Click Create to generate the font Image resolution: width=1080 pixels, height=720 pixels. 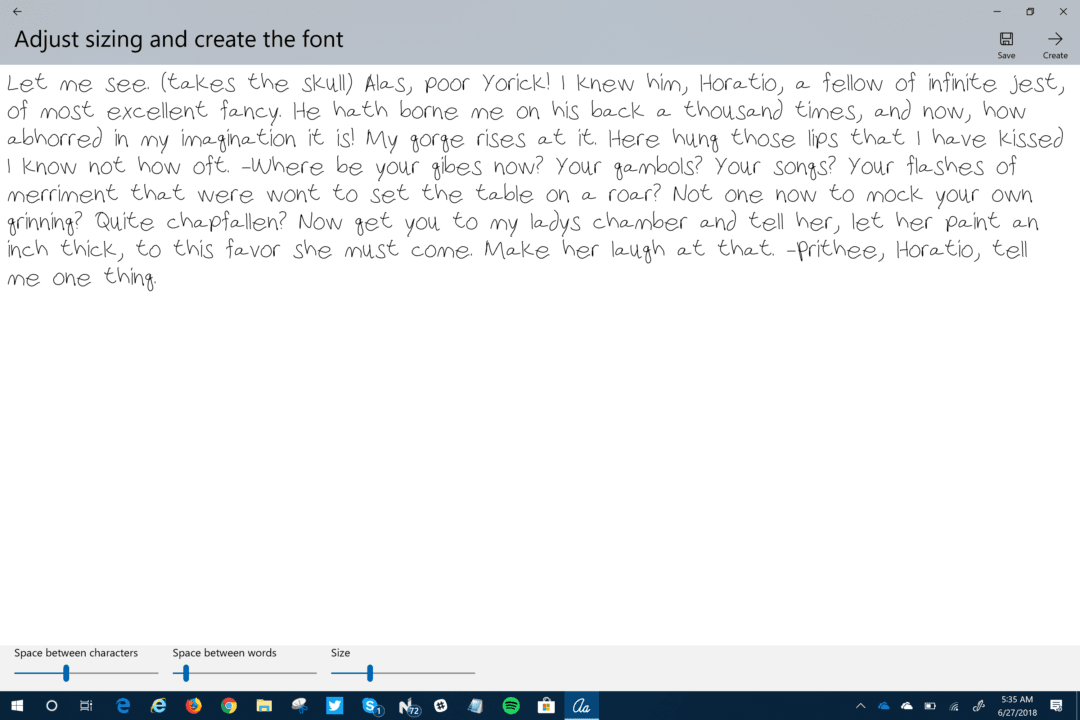(x=1054, y=39)
